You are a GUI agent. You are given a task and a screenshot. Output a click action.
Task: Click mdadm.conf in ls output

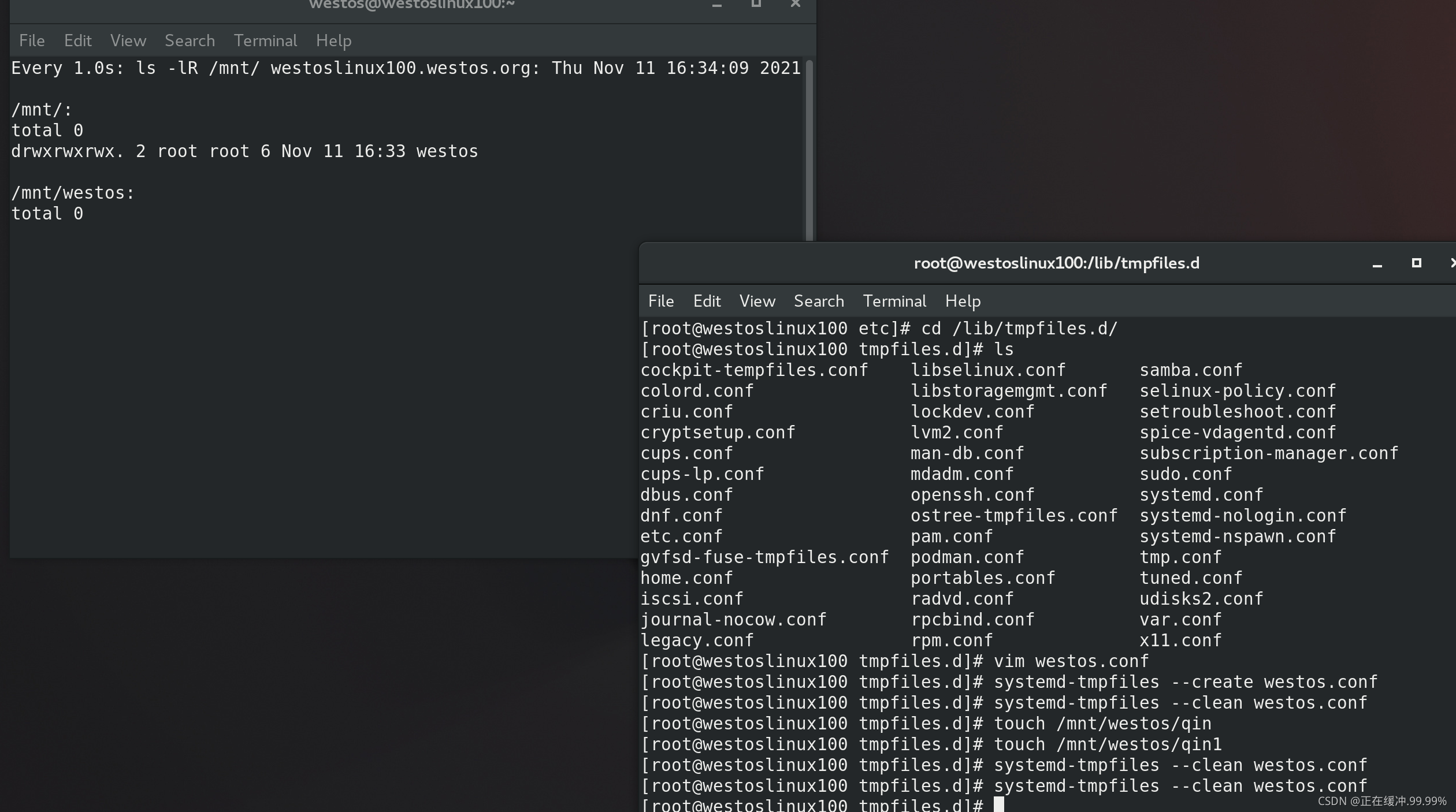pos(962,474)
